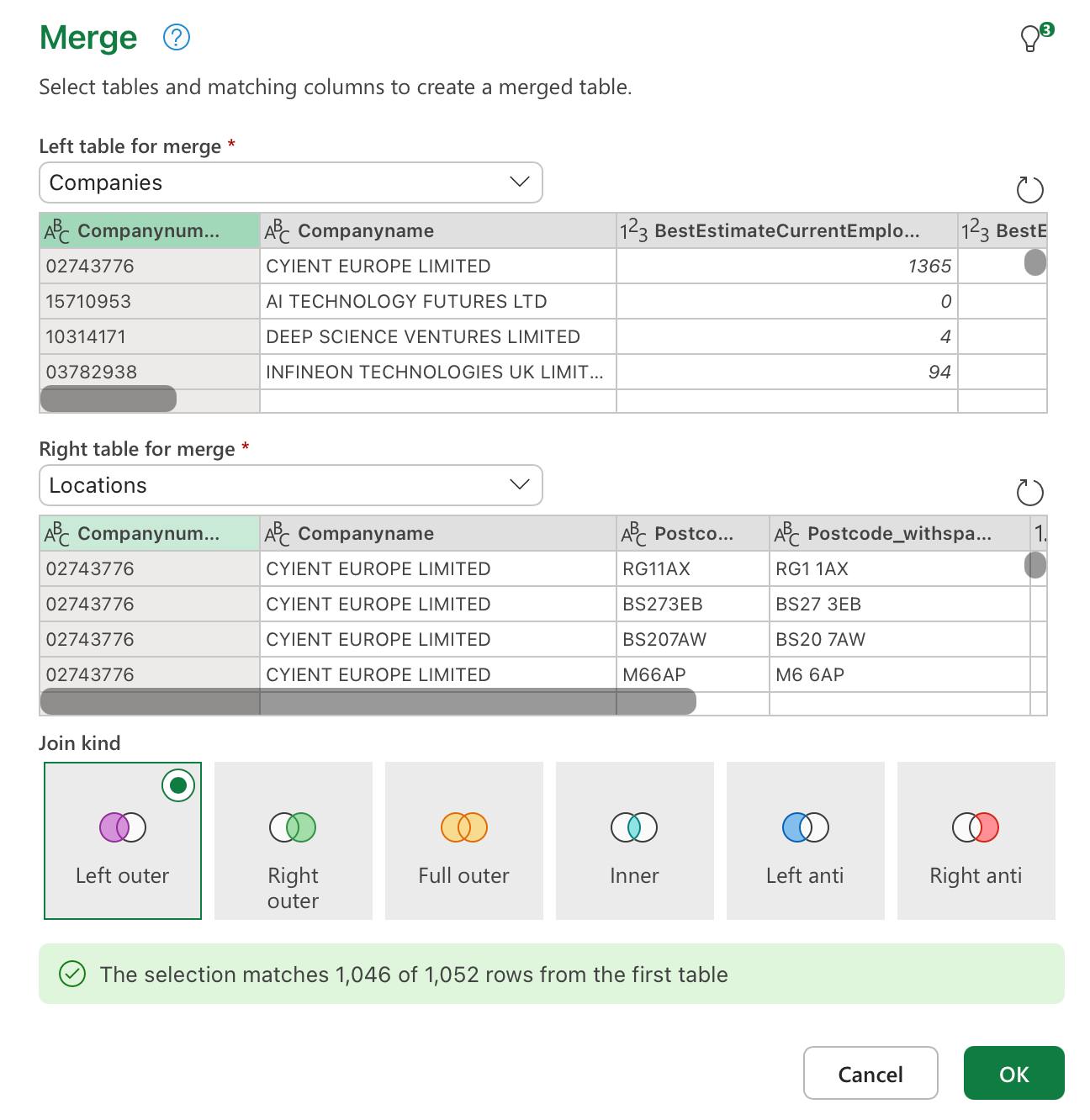
Task: Click spaced postcode cell M6 6AP
Action: pos(900,674)
